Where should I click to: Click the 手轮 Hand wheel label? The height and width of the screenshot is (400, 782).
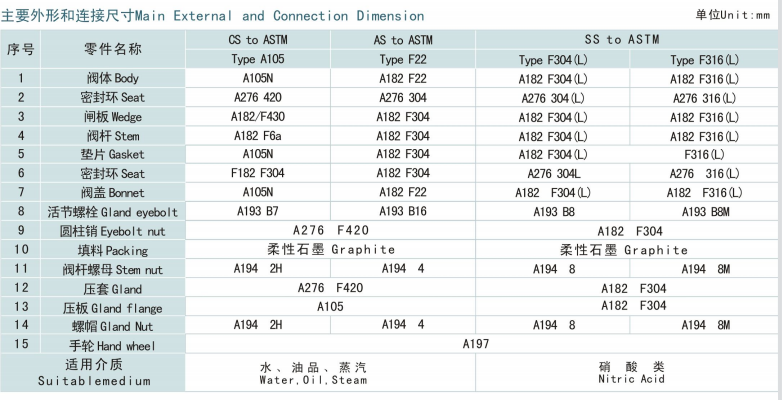pyautogui.click(x=113, y=345)
